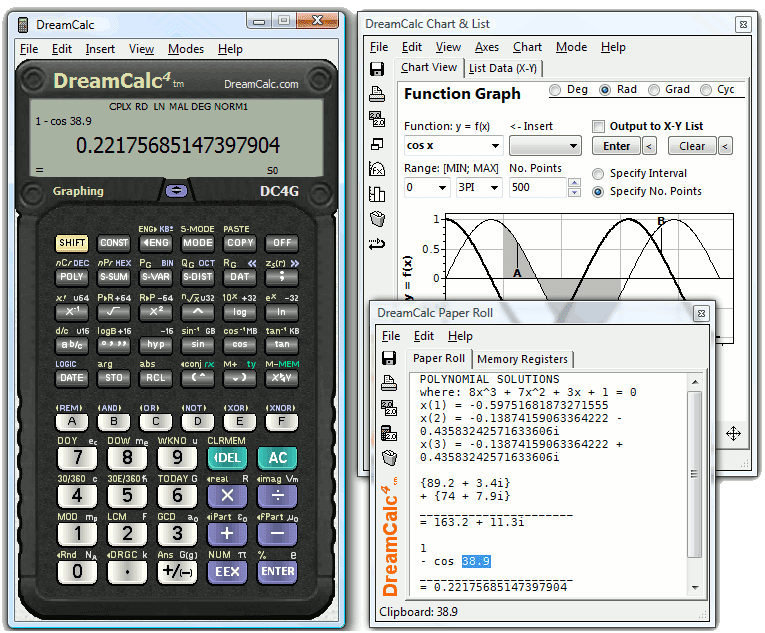
Task: Tap the divide key on the calculator
Action: [278, 496]
